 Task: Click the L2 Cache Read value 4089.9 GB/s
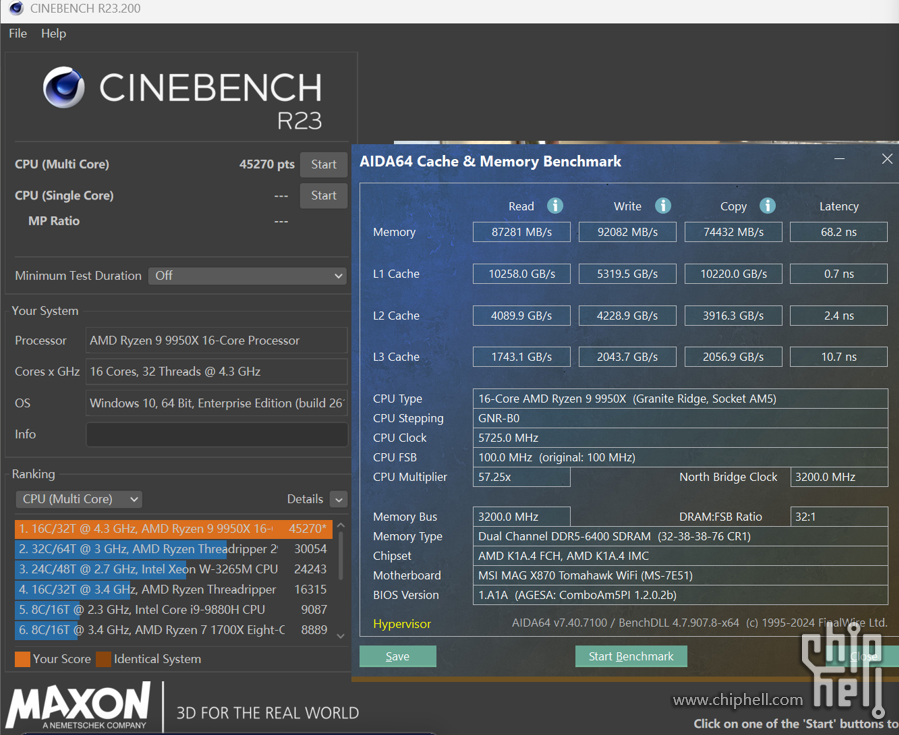point(522,316)
